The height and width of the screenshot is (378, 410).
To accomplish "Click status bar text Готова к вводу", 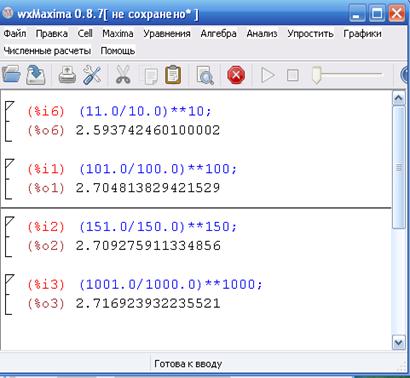I will [188, 364].
